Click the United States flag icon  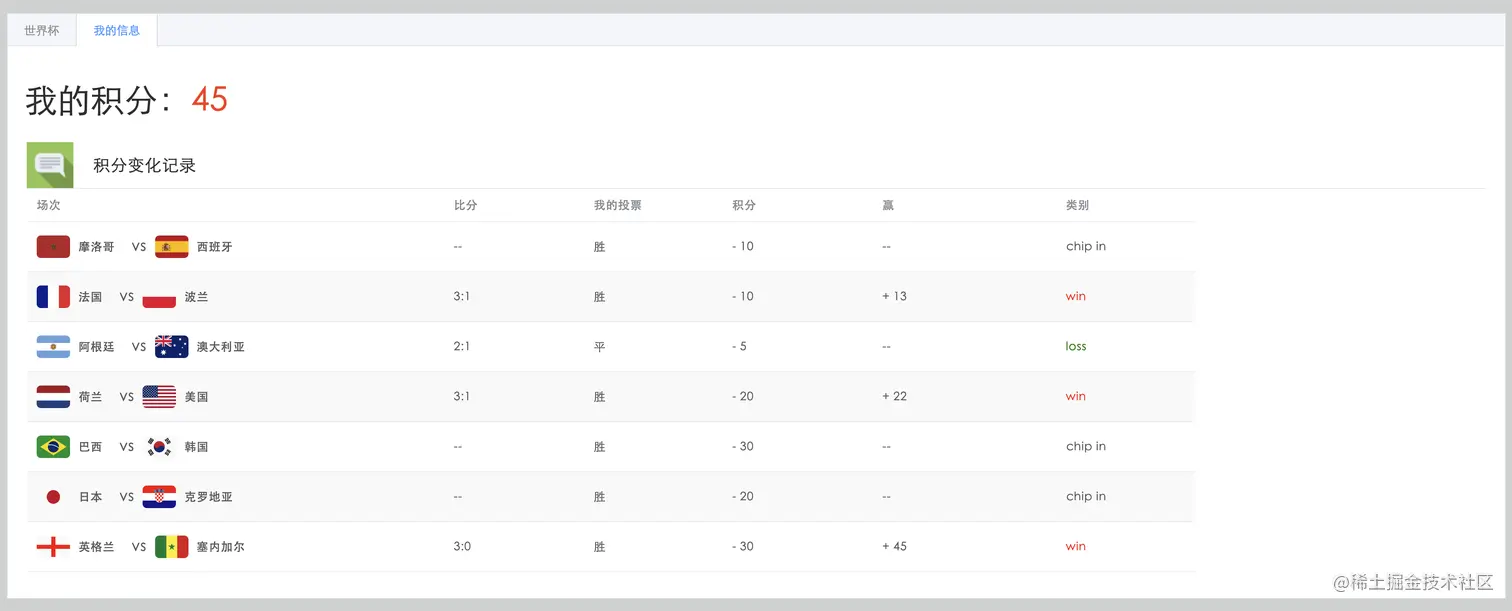click(x=159, y=396)
